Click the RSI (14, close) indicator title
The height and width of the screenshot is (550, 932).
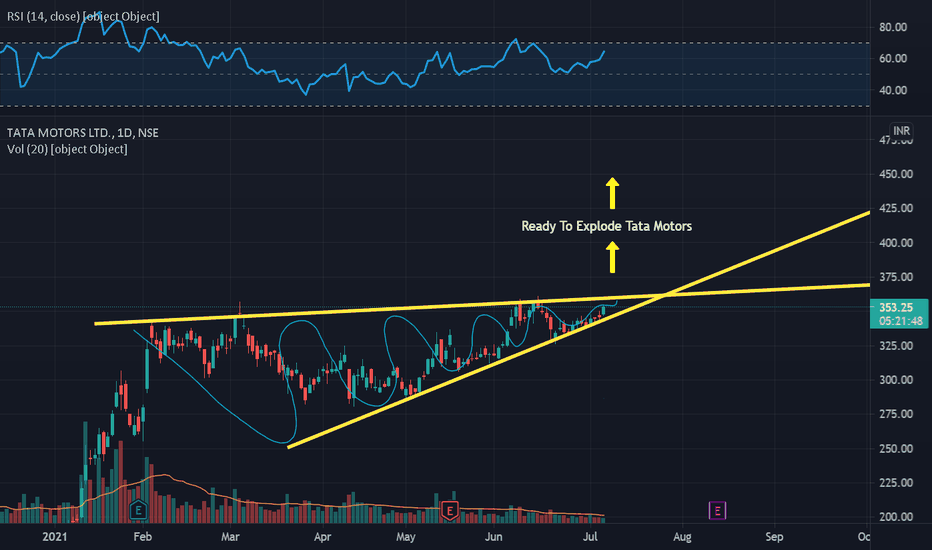[x=83, y=17]
